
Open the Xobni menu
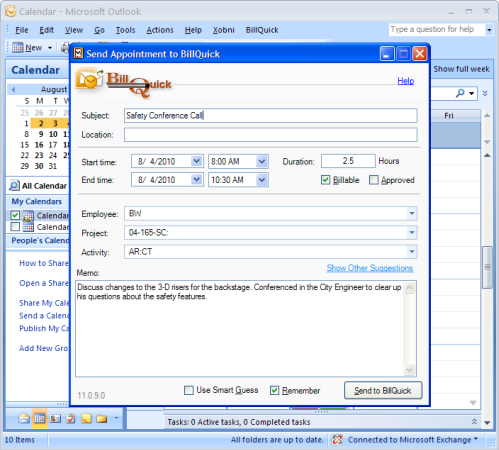(224, 30)
